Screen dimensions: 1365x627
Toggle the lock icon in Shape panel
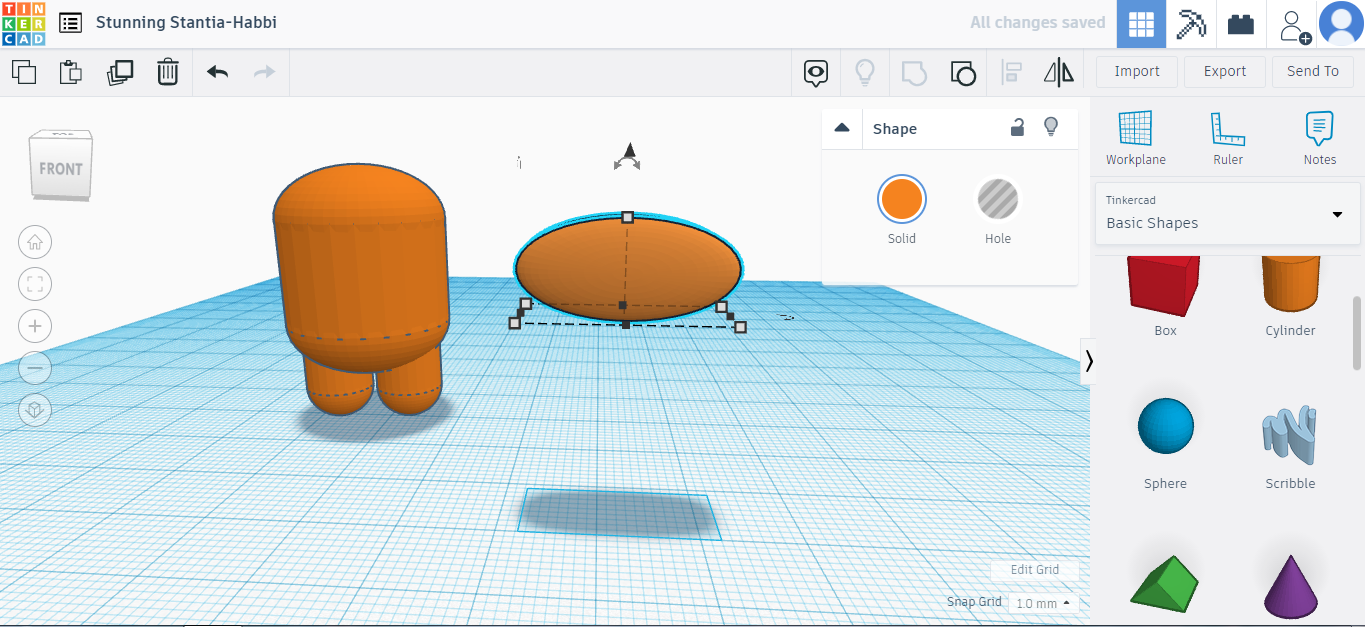1017,127
